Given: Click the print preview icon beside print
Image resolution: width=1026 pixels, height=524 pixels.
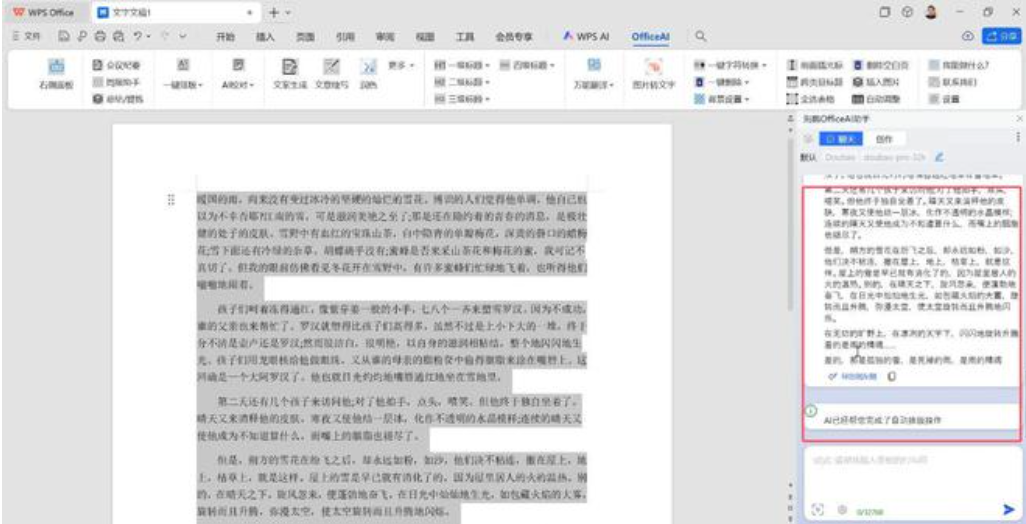Looking at the screenshot, I should (118, 37).
